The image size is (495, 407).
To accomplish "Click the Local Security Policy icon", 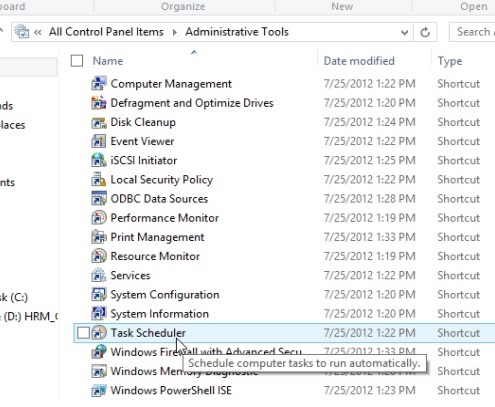I will tap(99, 180).
